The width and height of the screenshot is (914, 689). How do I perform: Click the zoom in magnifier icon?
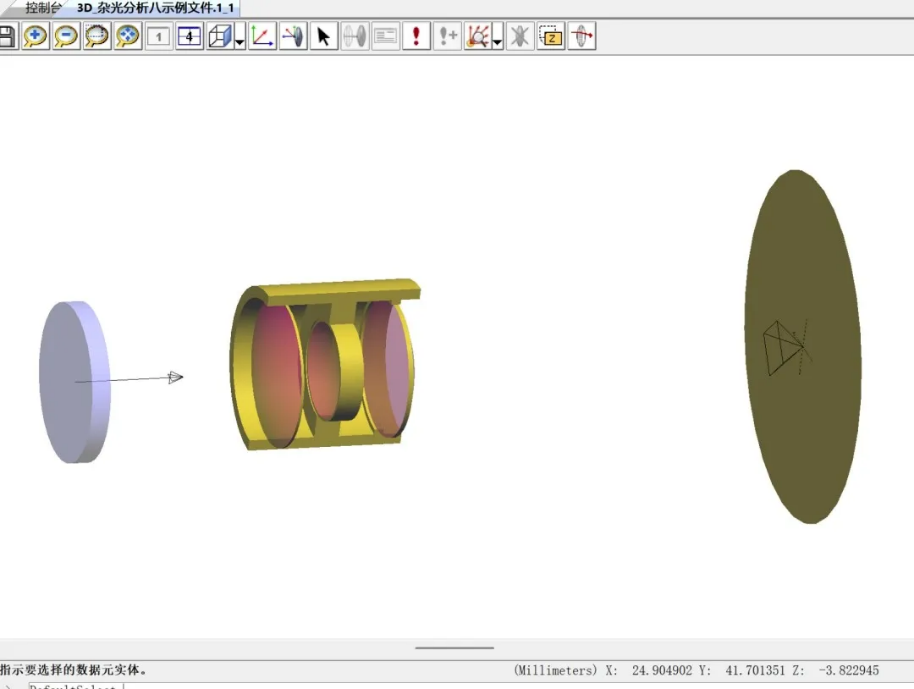[36, 38]
